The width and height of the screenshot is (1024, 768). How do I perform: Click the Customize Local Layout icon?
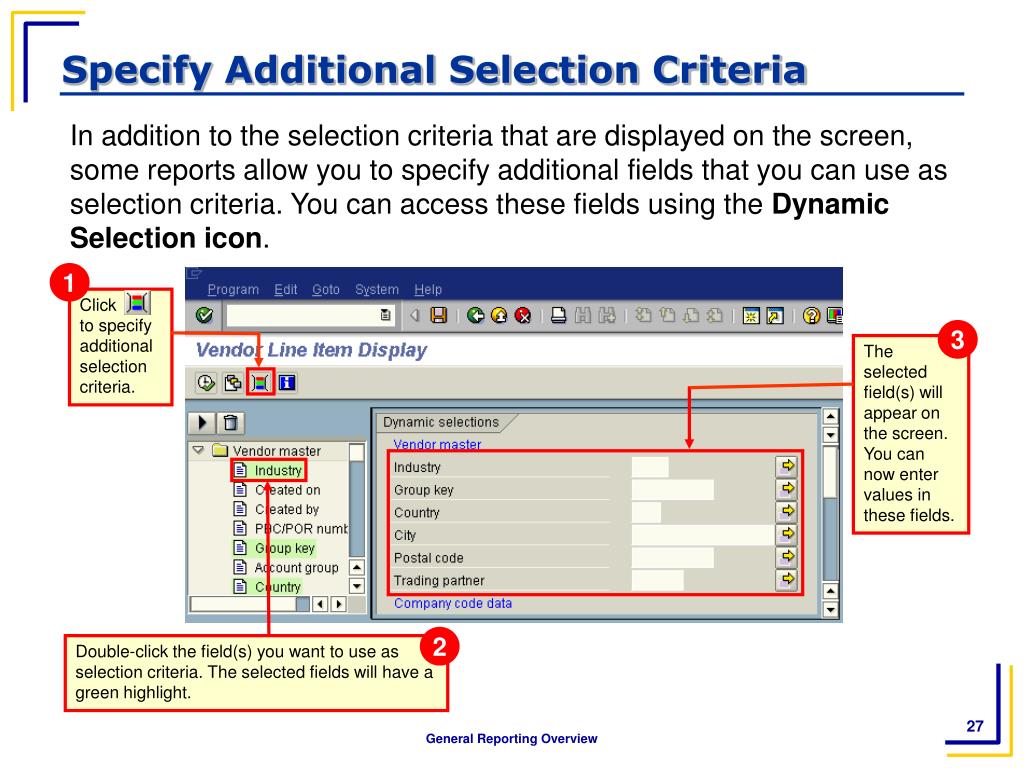835,316
